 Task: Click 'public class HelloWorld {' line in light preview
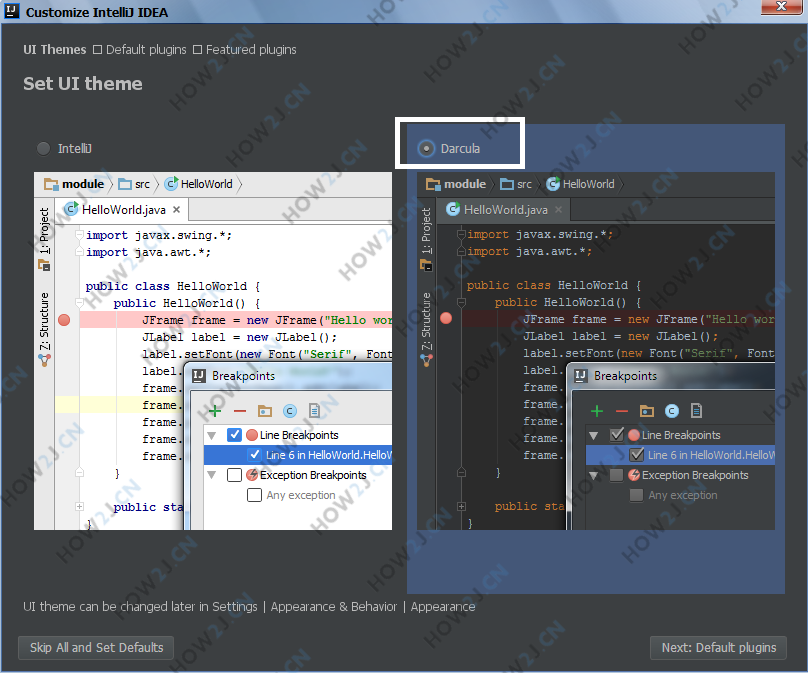tap(173, 286)
